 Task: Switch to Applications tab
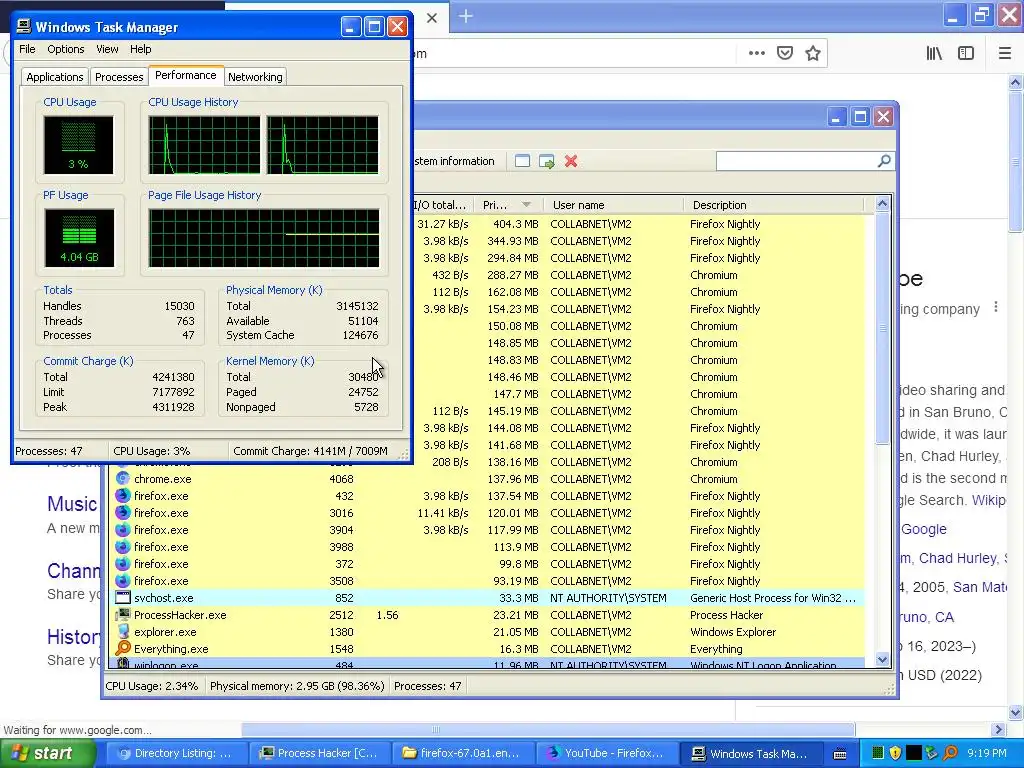pyautogui.click(x=55, y=76)
